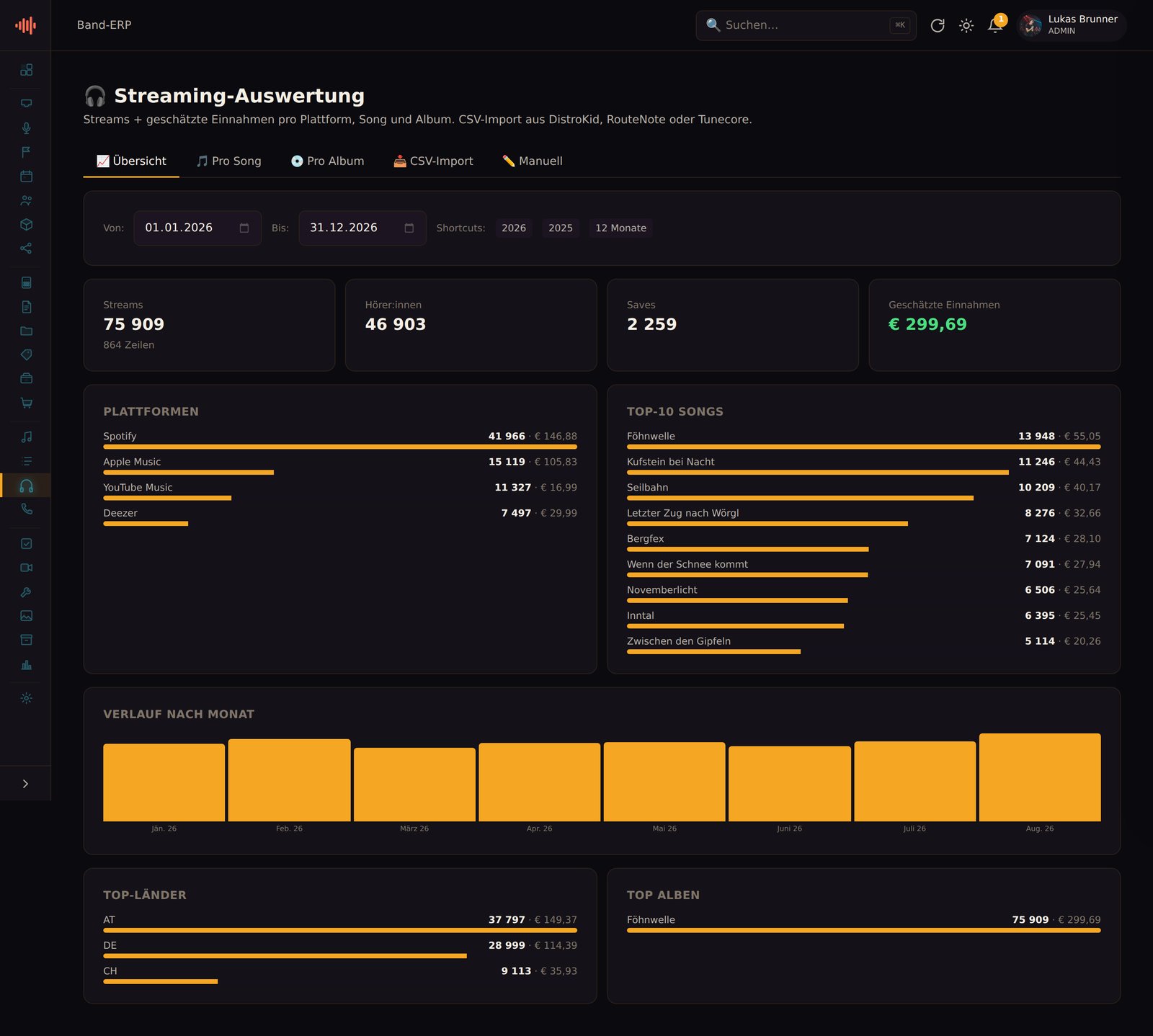Open the bar chart sidebar icon
Viewport: 1153px width, 1036px height.
click(x=26, y=664)
